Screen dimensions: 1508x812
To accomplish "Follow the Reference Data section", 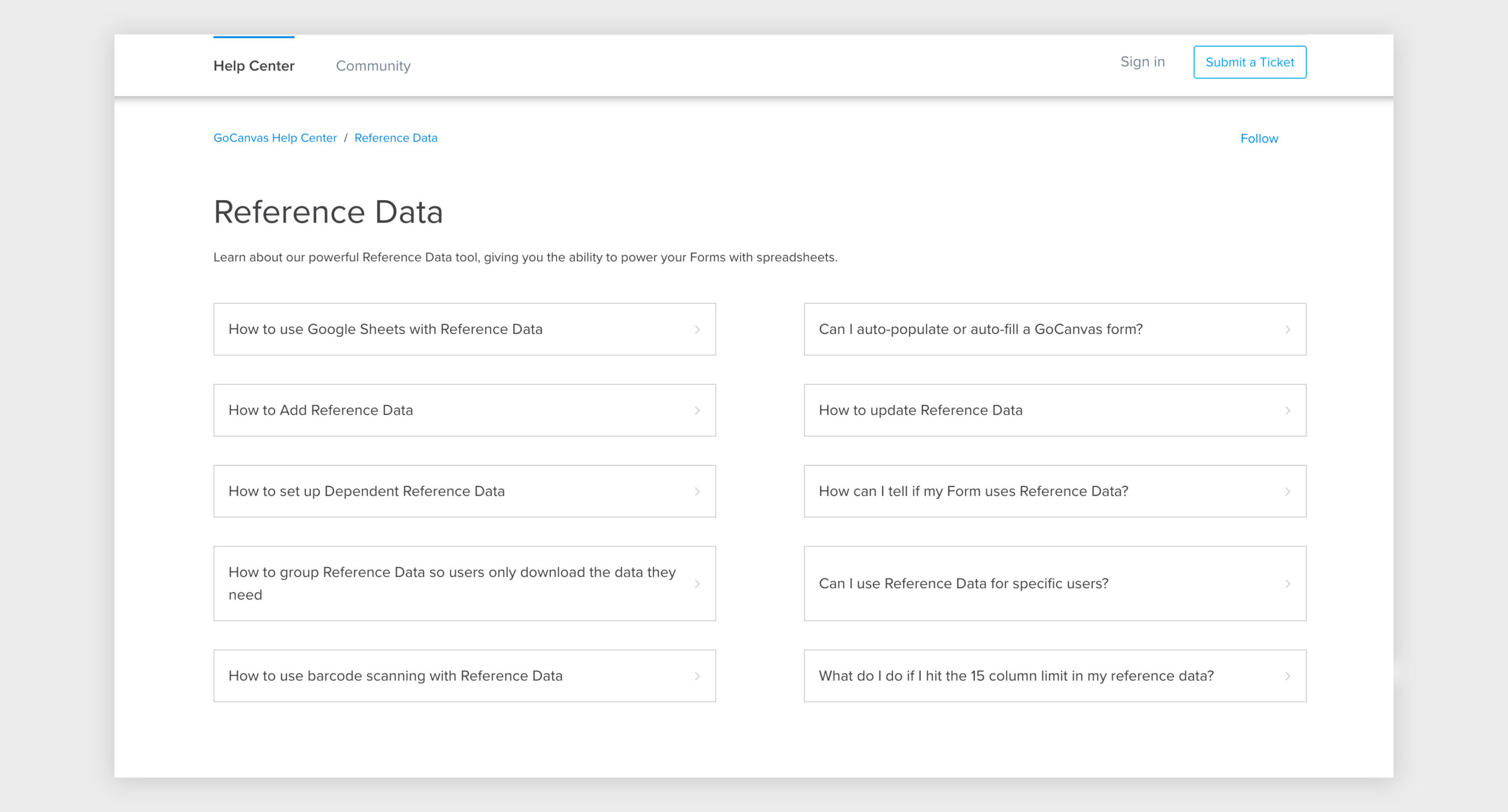I will 1259,138.
